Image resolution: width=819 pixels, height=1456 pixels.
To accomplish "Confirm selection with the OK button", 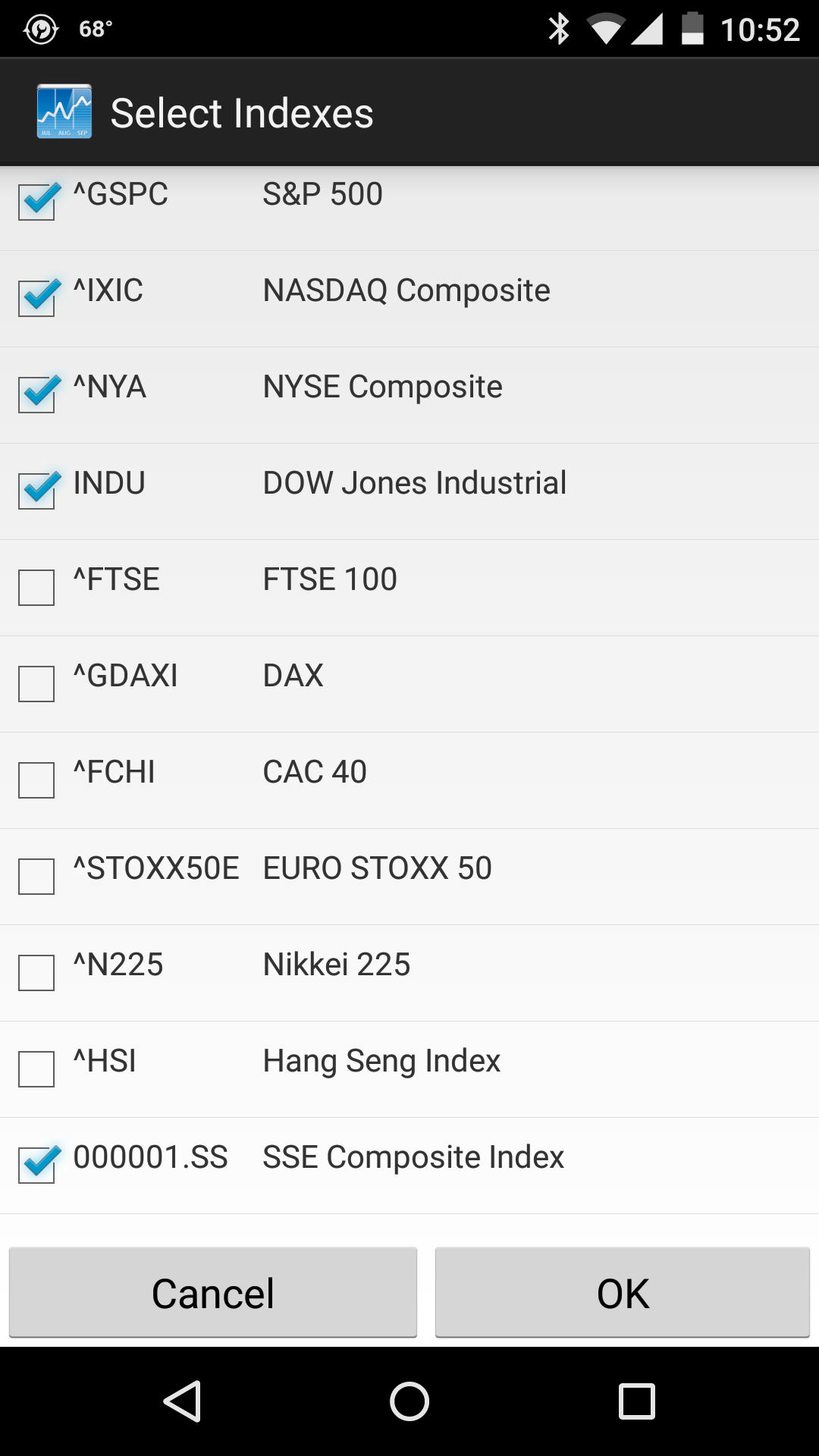I will (x=622, y=1293).
